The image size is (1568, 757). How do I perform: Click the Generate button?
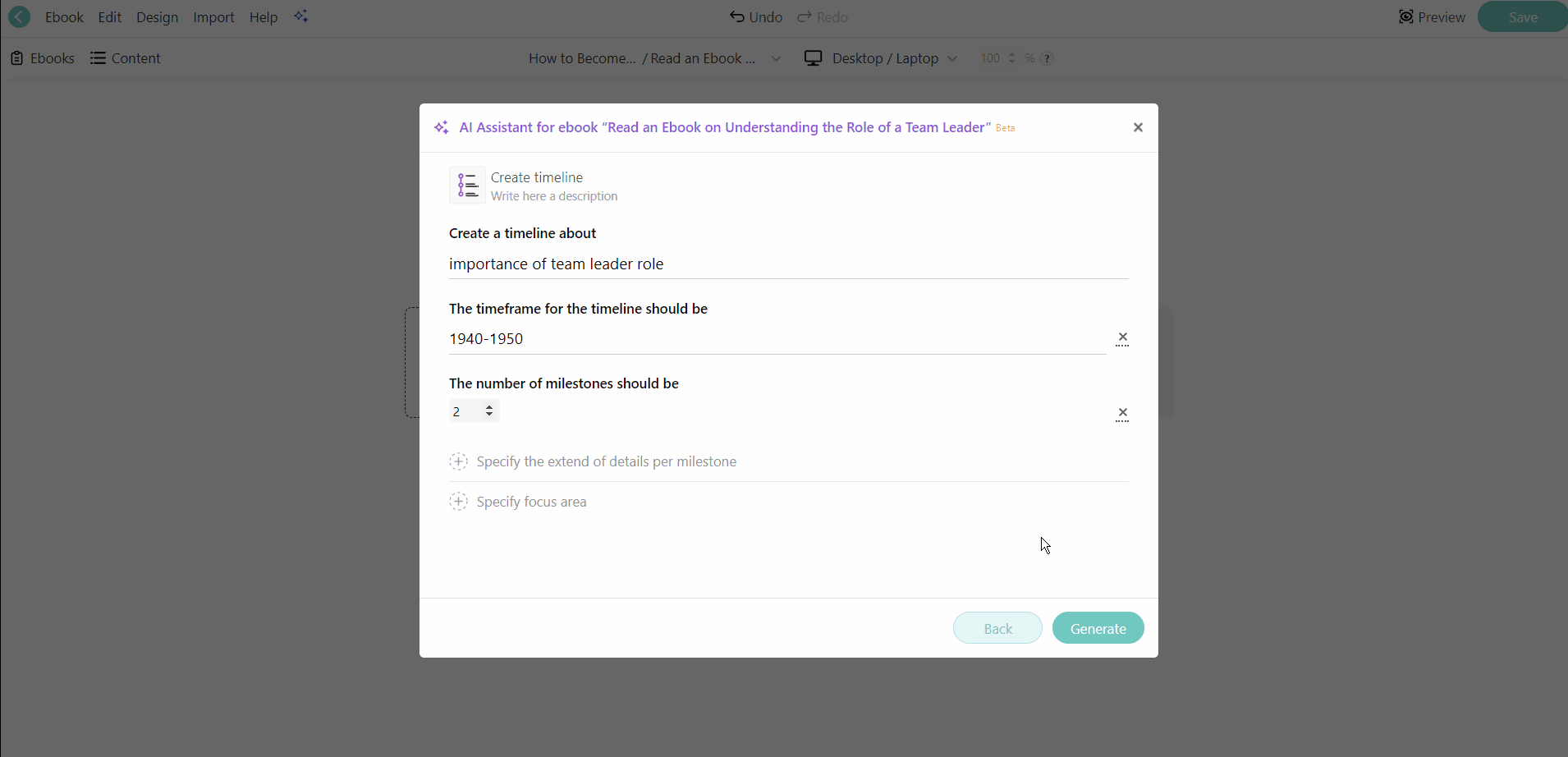(x=1098, y=628)
